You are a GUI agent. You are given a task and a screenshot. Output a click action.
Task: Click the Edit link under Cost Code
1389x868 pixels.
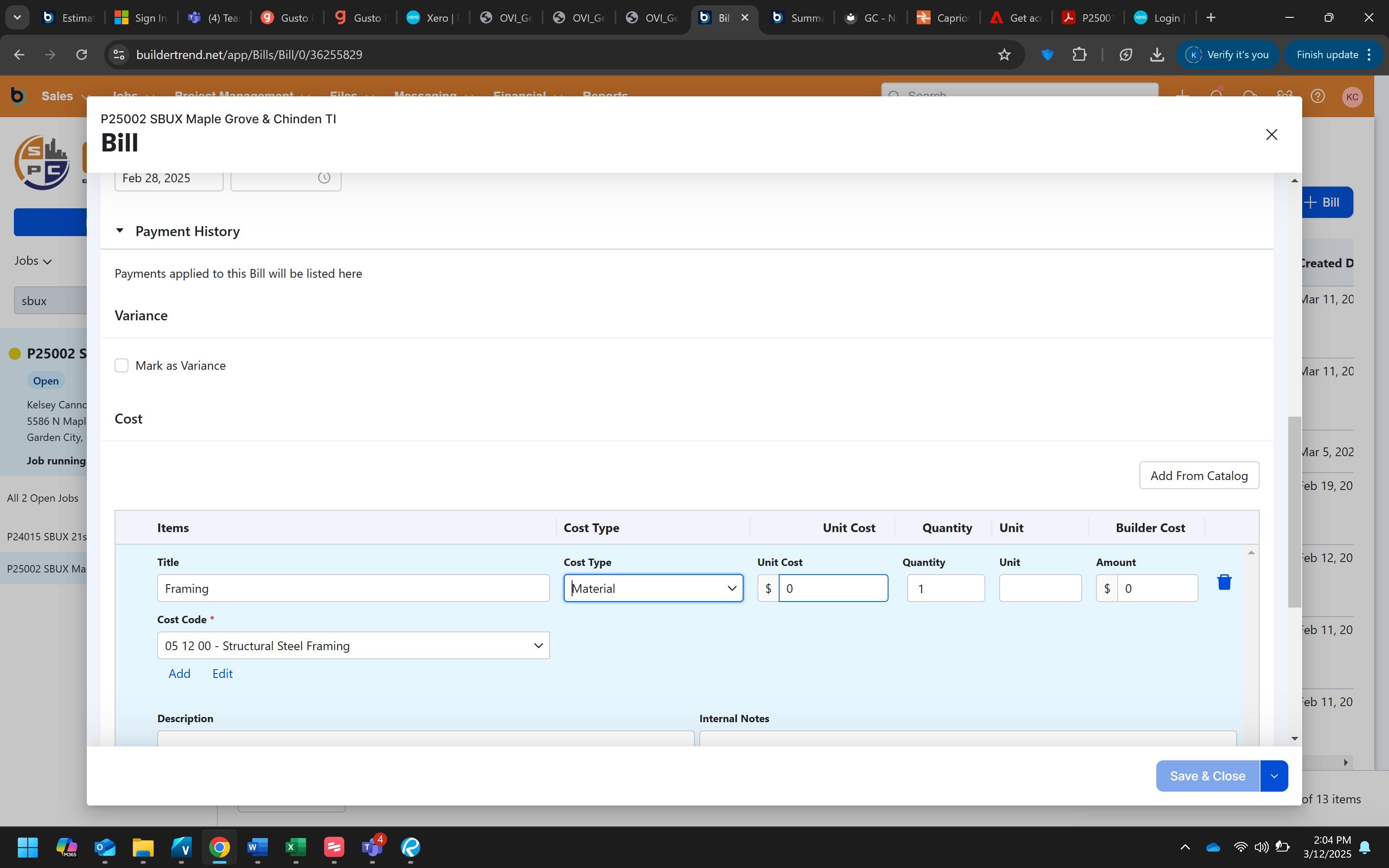222,674
